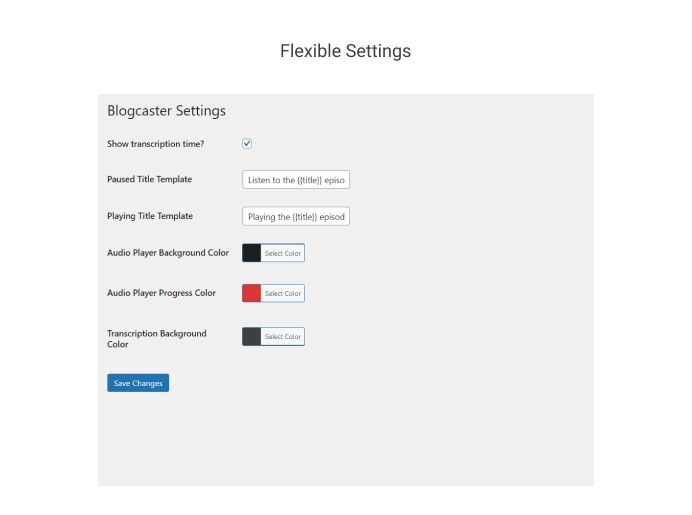
Task: Click the "Show transcription time?" label
Action: pyautogui.click(x=155, y=144)
